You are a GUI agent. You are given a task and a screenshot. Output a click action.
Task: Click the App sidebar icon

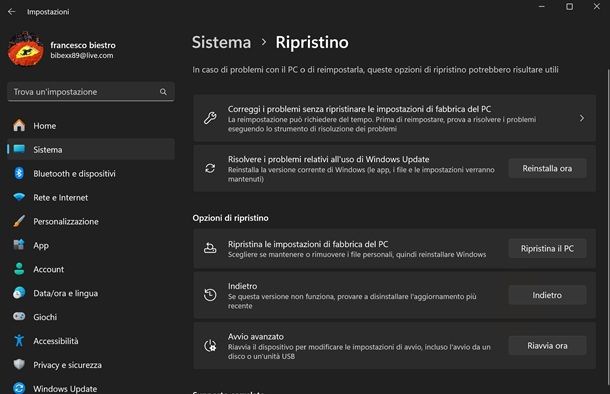[x=19, y=245]
